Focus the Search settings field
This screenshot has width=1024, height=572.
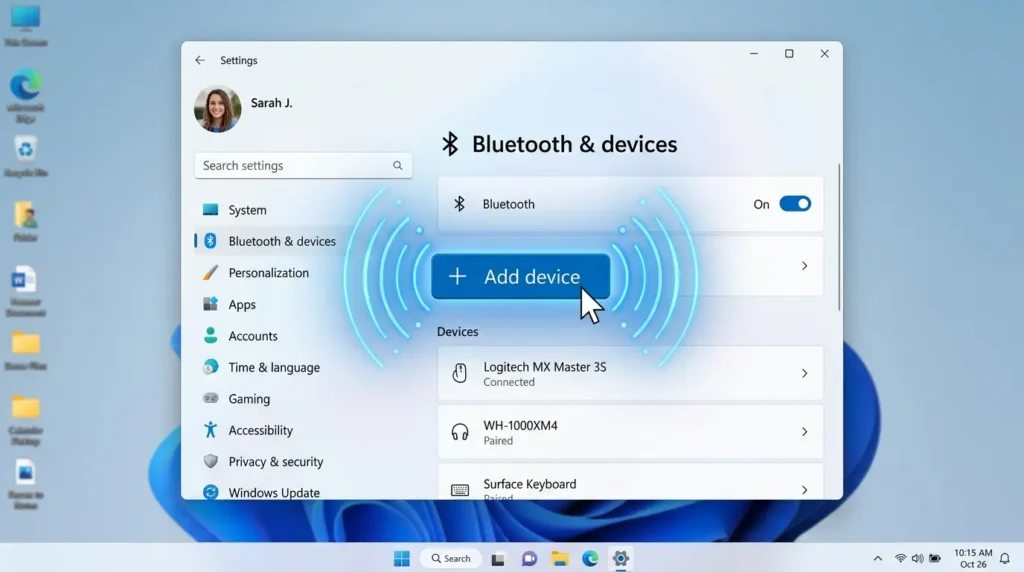point(303,165)
